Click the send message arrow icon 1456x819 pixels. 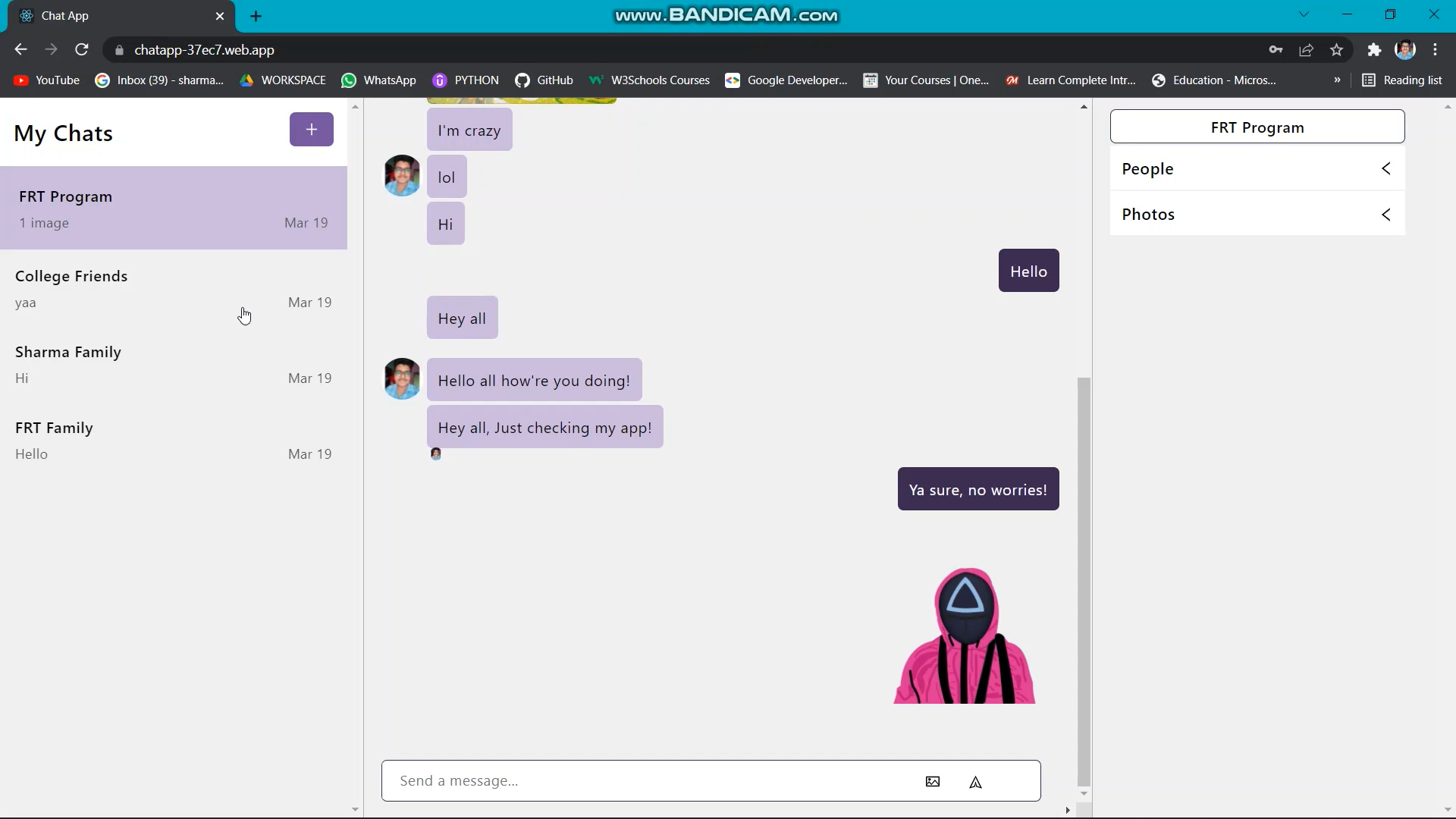tap(976, 782)
